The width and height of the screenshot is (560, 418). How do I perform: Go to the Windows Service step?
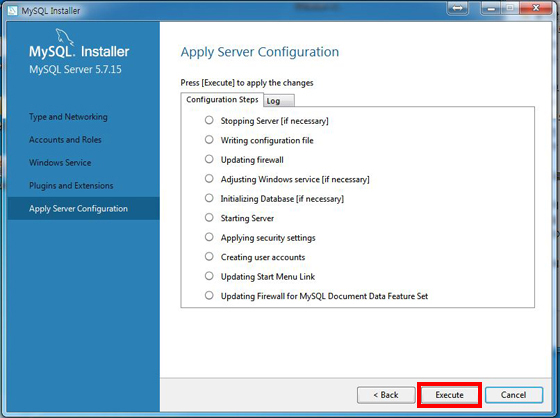coord(60,163)
